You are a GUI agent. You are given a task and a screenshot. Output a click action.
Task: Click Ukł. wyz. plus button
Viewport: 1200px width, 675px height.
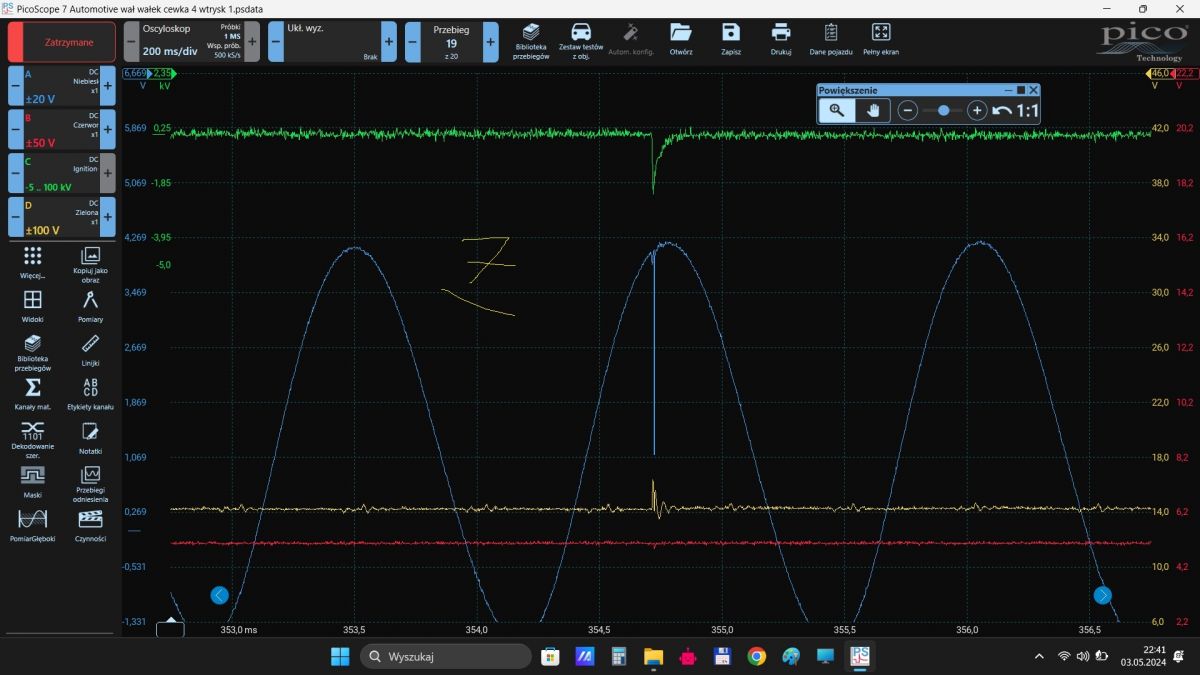(x=389, y=42)
